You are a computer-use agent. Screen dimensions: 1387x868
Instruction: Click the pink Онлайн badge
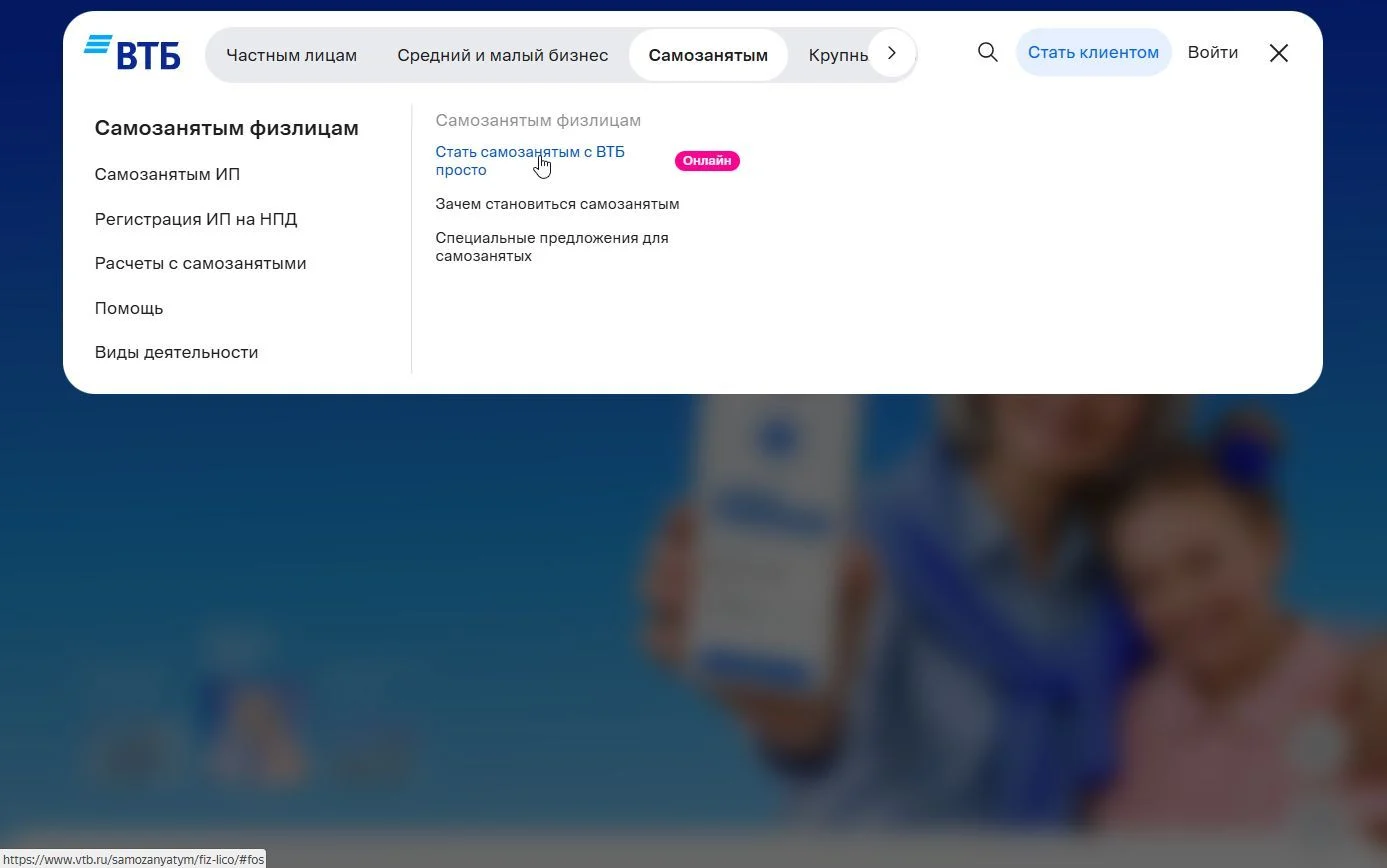point(707,161)
